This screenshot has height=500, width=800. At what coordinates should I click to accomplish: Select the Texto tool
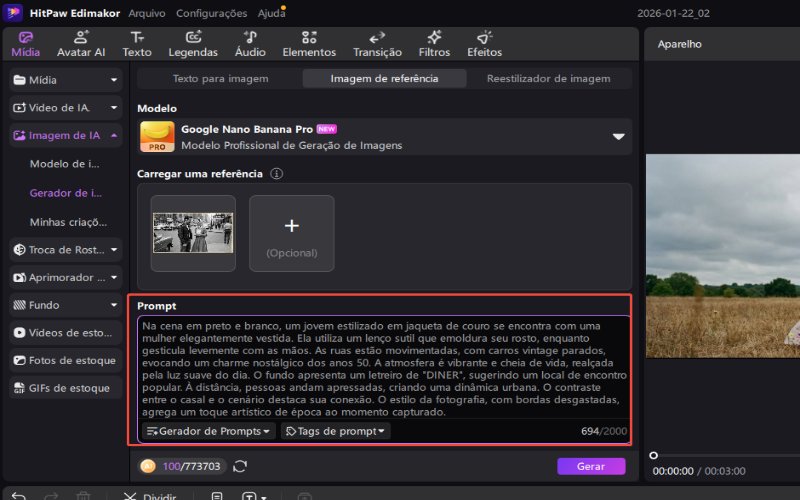click(137, 44)
